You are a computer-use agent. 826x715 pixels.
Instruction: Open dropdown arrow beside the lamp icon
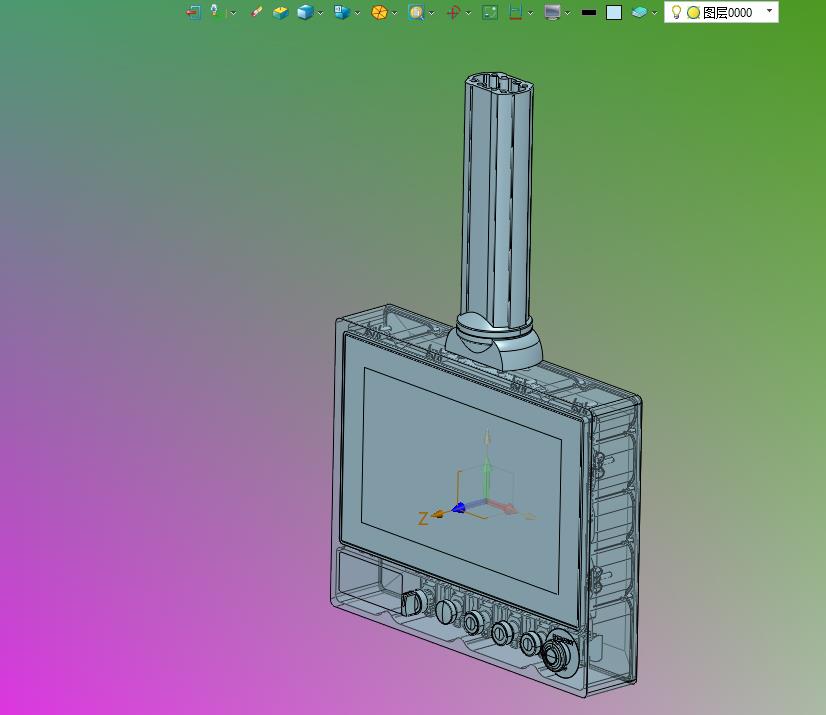pos(233,13)
